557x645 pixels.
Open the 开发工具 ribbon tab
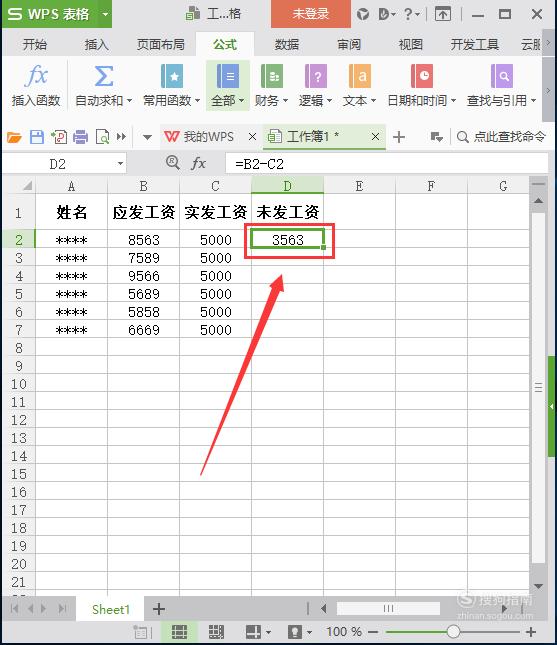click(x=475, y=44)
